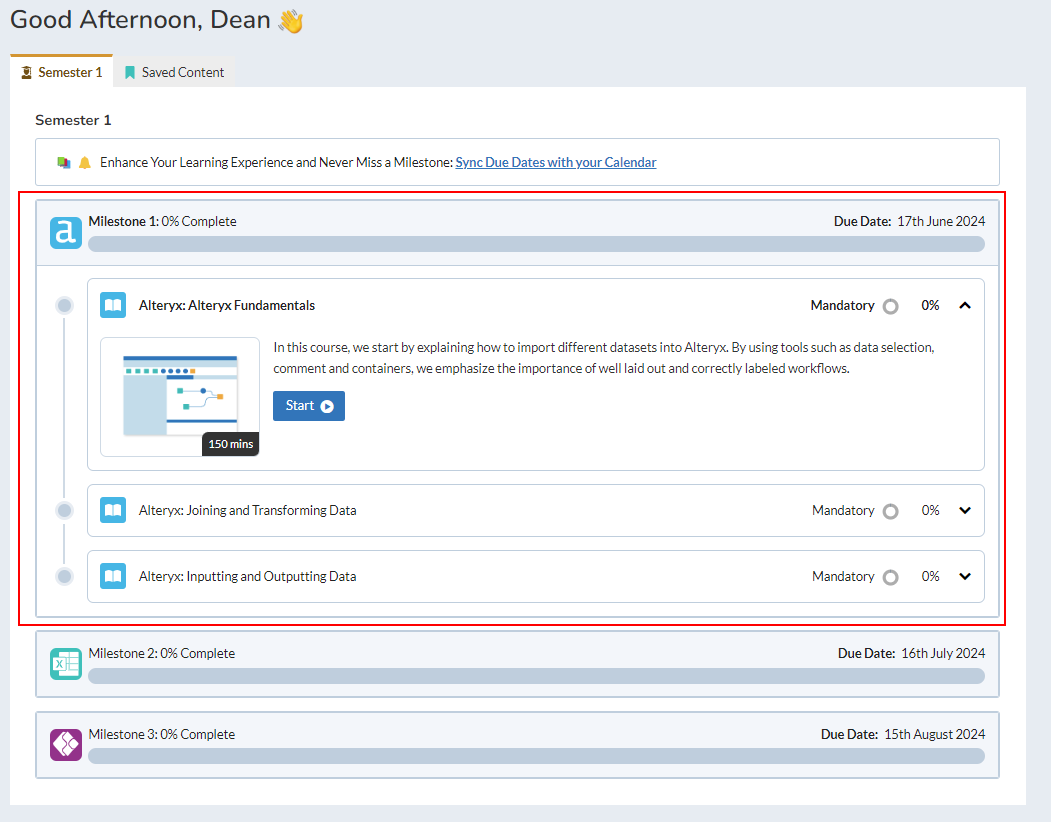
Task: Click book icon beside Inputting and Outputting Data
Action: click(x=113, y=576)
